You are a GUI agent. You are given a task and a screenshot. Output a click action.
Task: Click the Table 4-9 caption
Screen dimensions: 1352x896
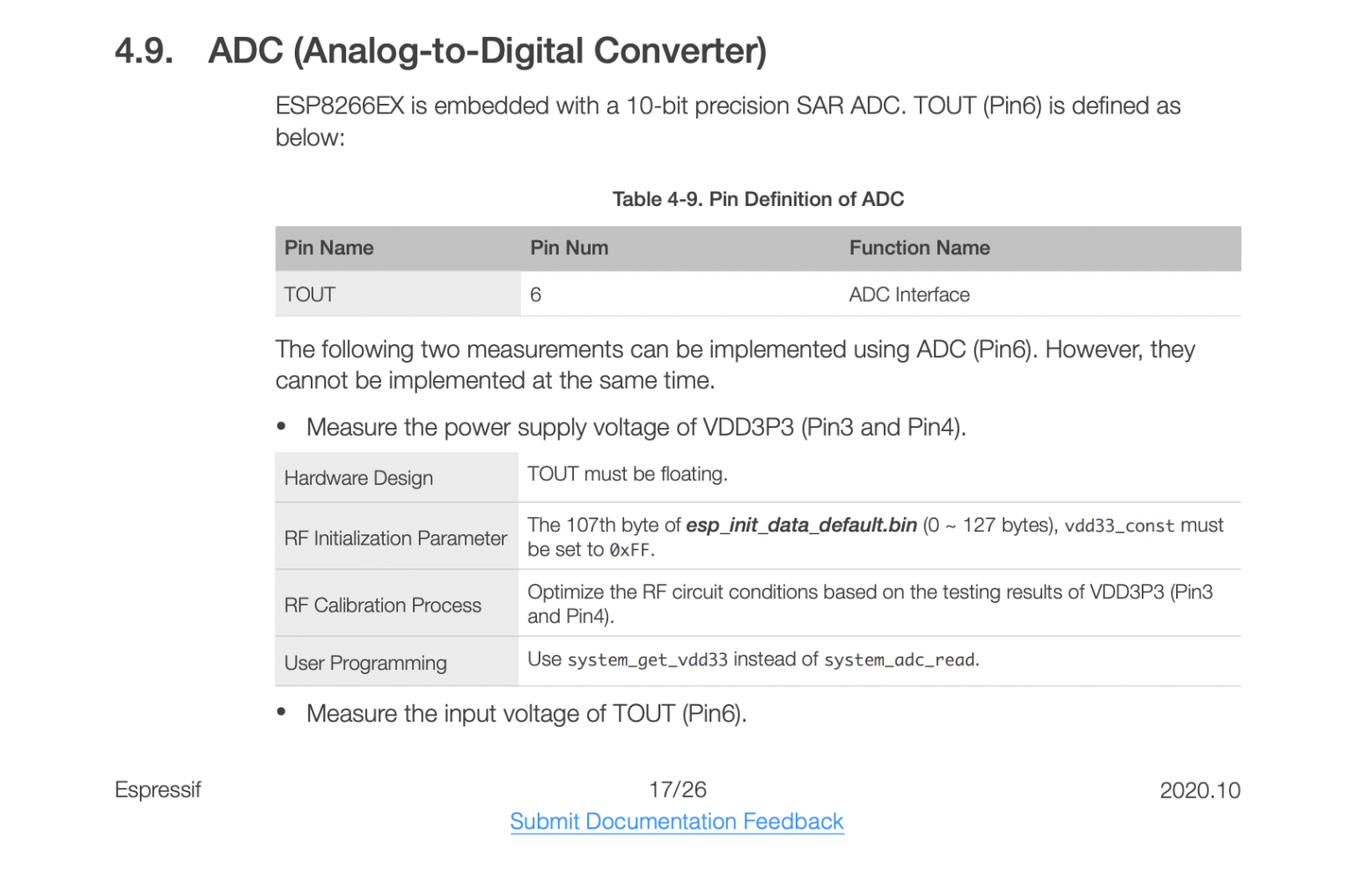[758, 199]
